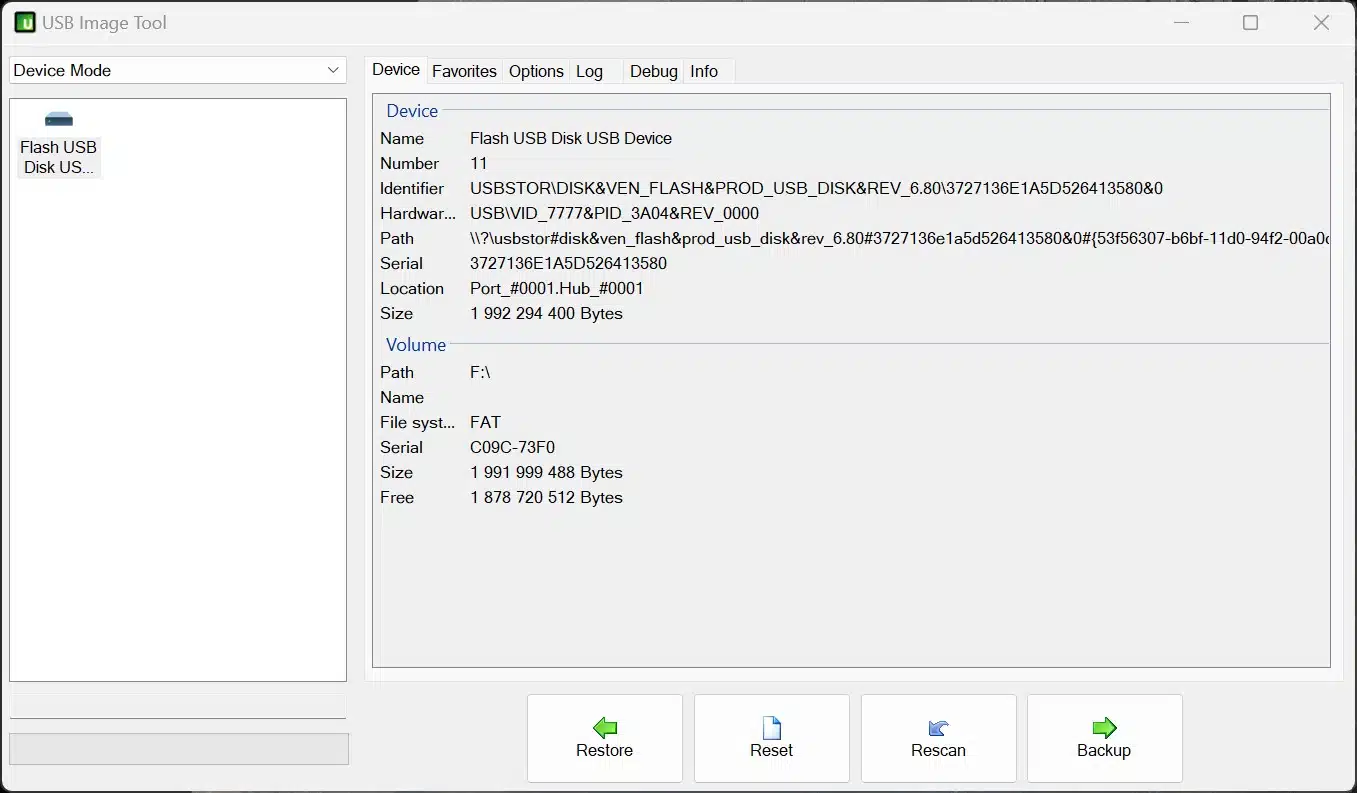The image size is (1357, 793).
Task: Click volume serial 'C09C-73F0'
Action: [x=512, y=447]
